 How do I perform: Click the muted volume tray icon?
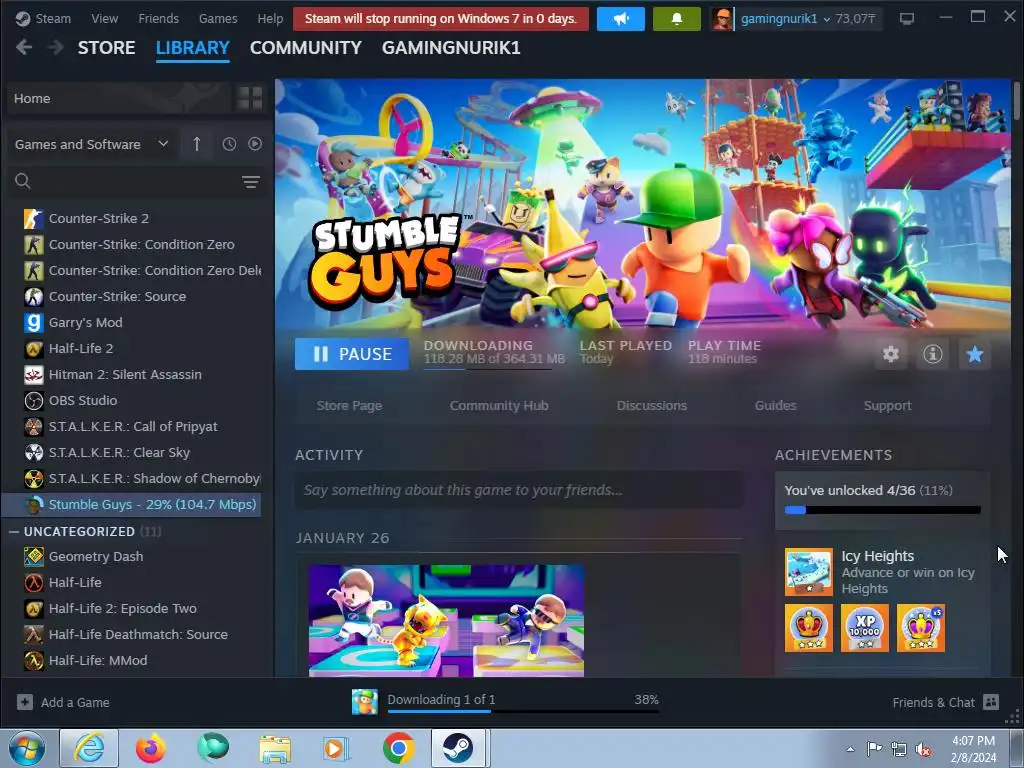click(x=923, y=749)
